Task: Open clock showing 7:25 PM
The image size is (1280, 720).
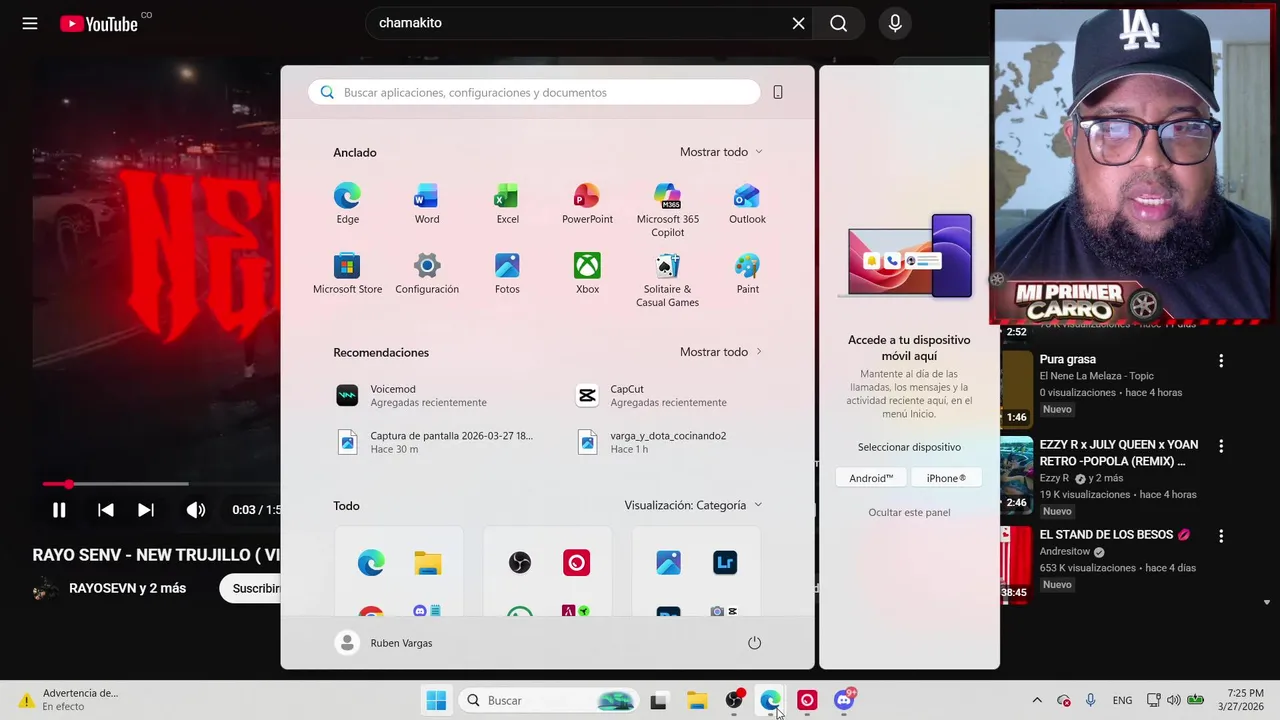Action: click(x=1240, y=700)
